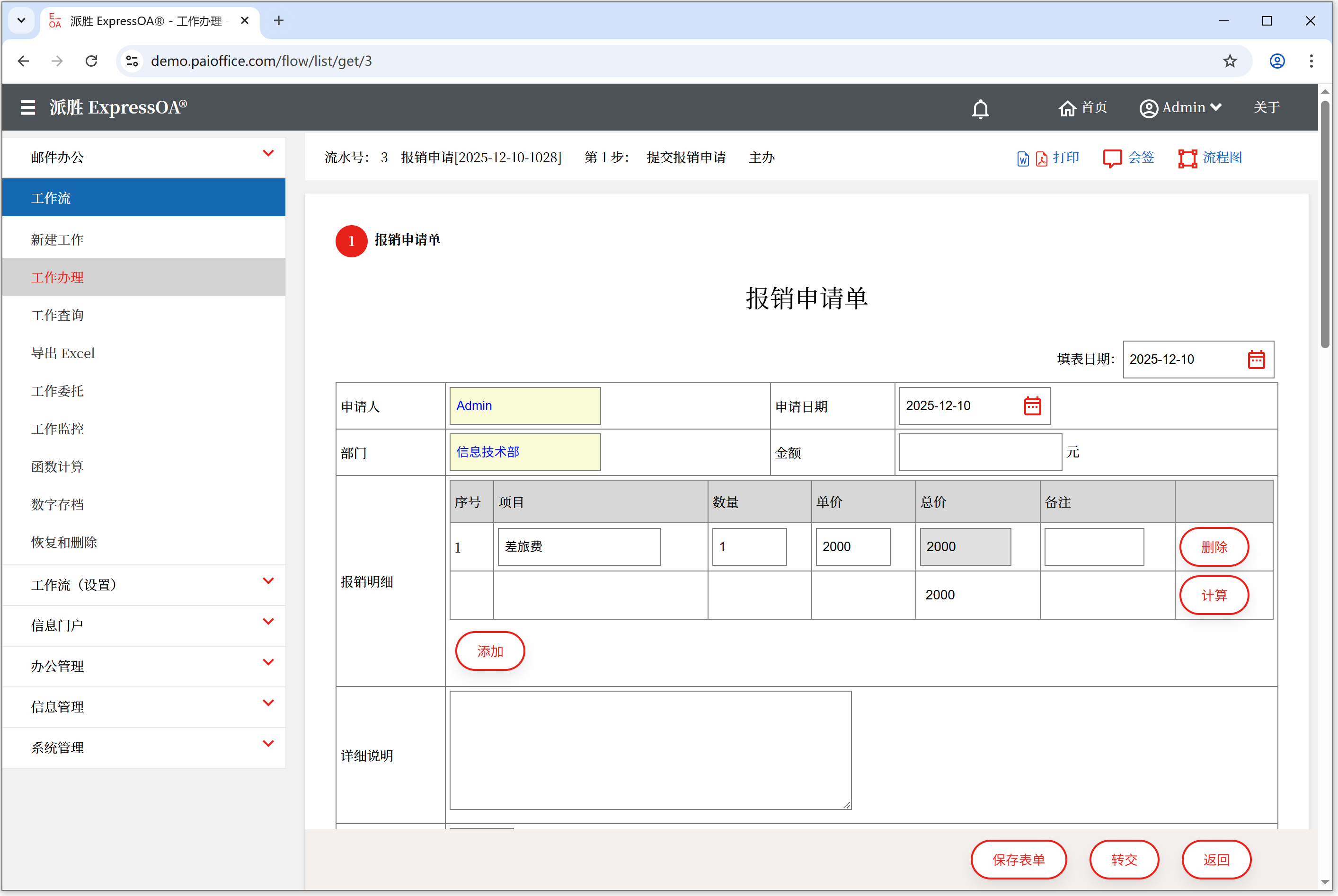Click the Word print icon

pos(1022,159)
